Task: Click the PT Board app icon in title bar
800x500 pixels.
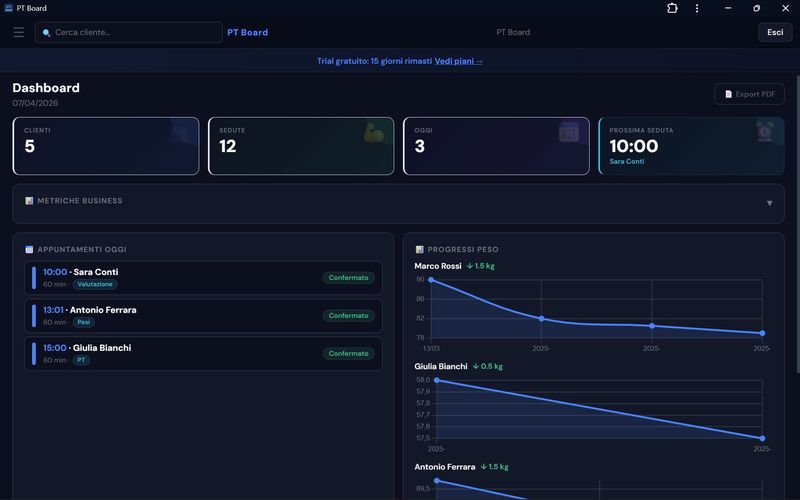Action: [8, 8]
